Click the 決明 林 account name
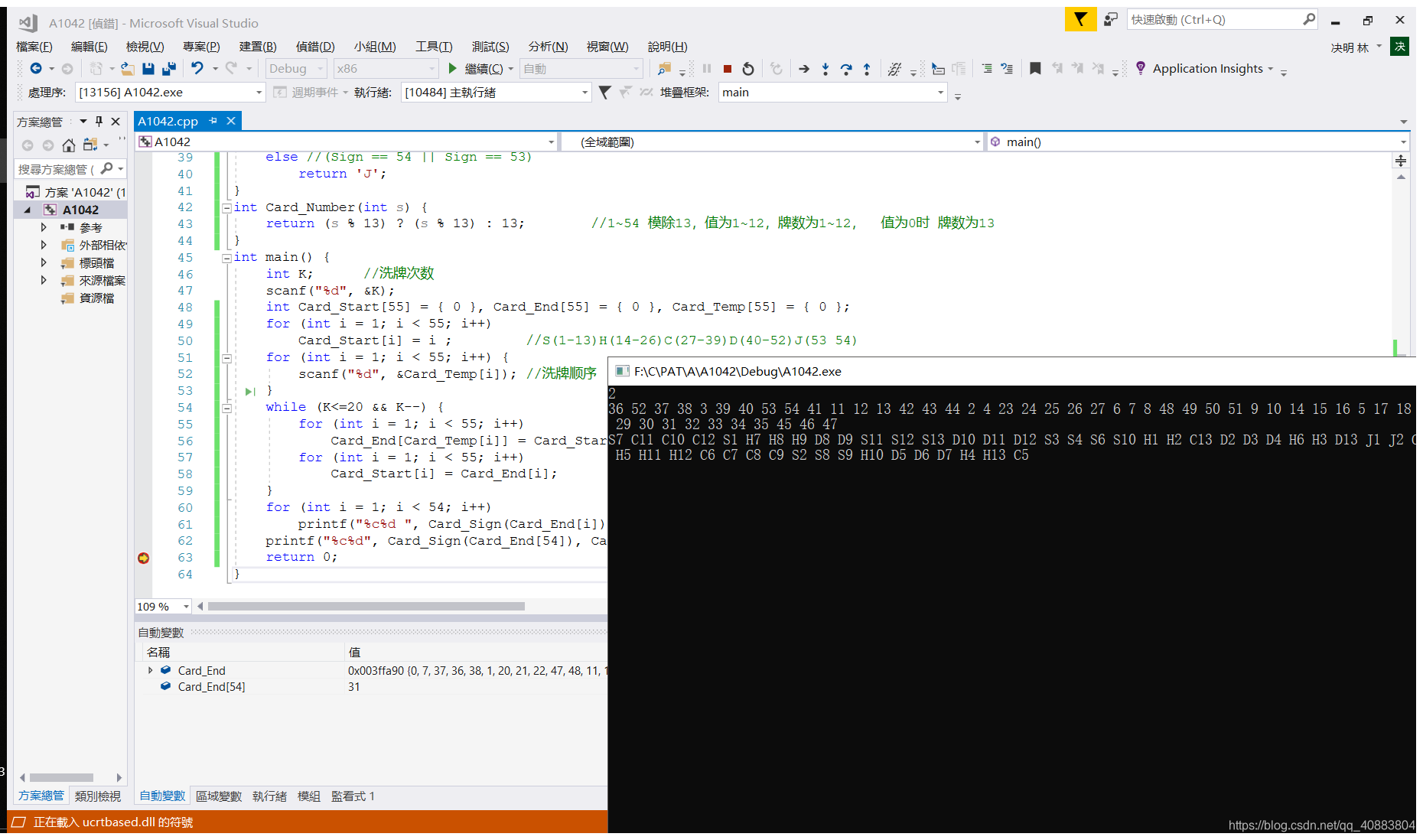Image resolution: width=1423 pixels, height=840 pixels. [1350, 47]
